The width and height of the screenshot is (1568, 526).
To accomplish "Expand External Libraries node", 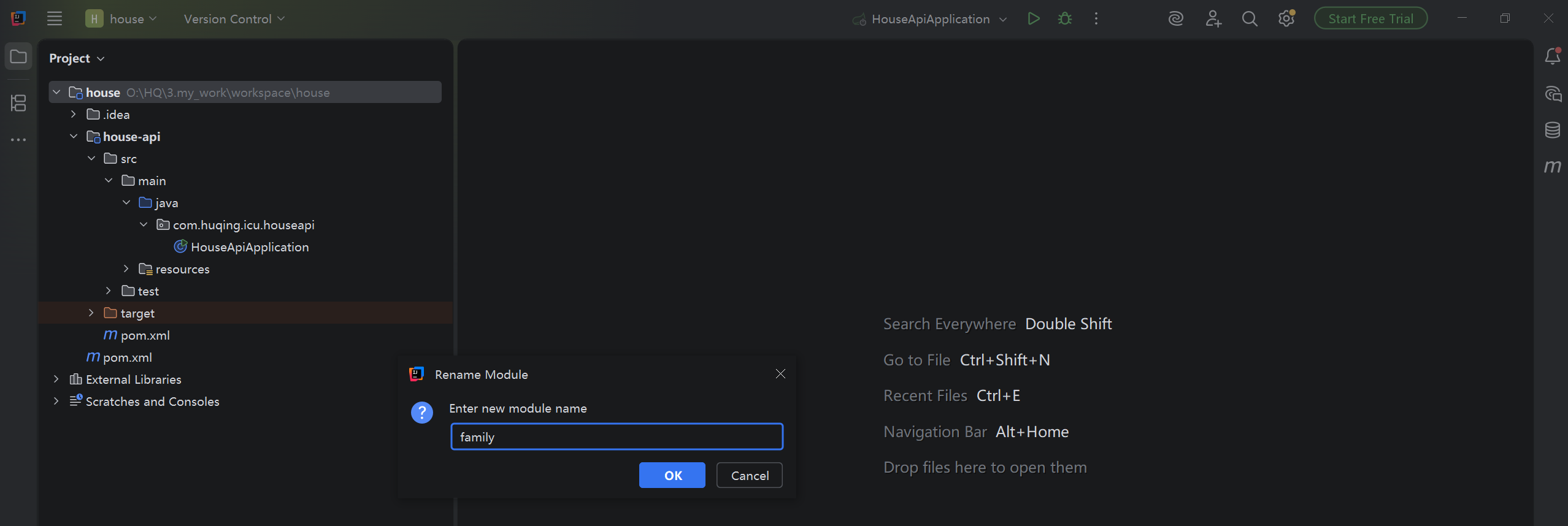I will tap(56, 379).
